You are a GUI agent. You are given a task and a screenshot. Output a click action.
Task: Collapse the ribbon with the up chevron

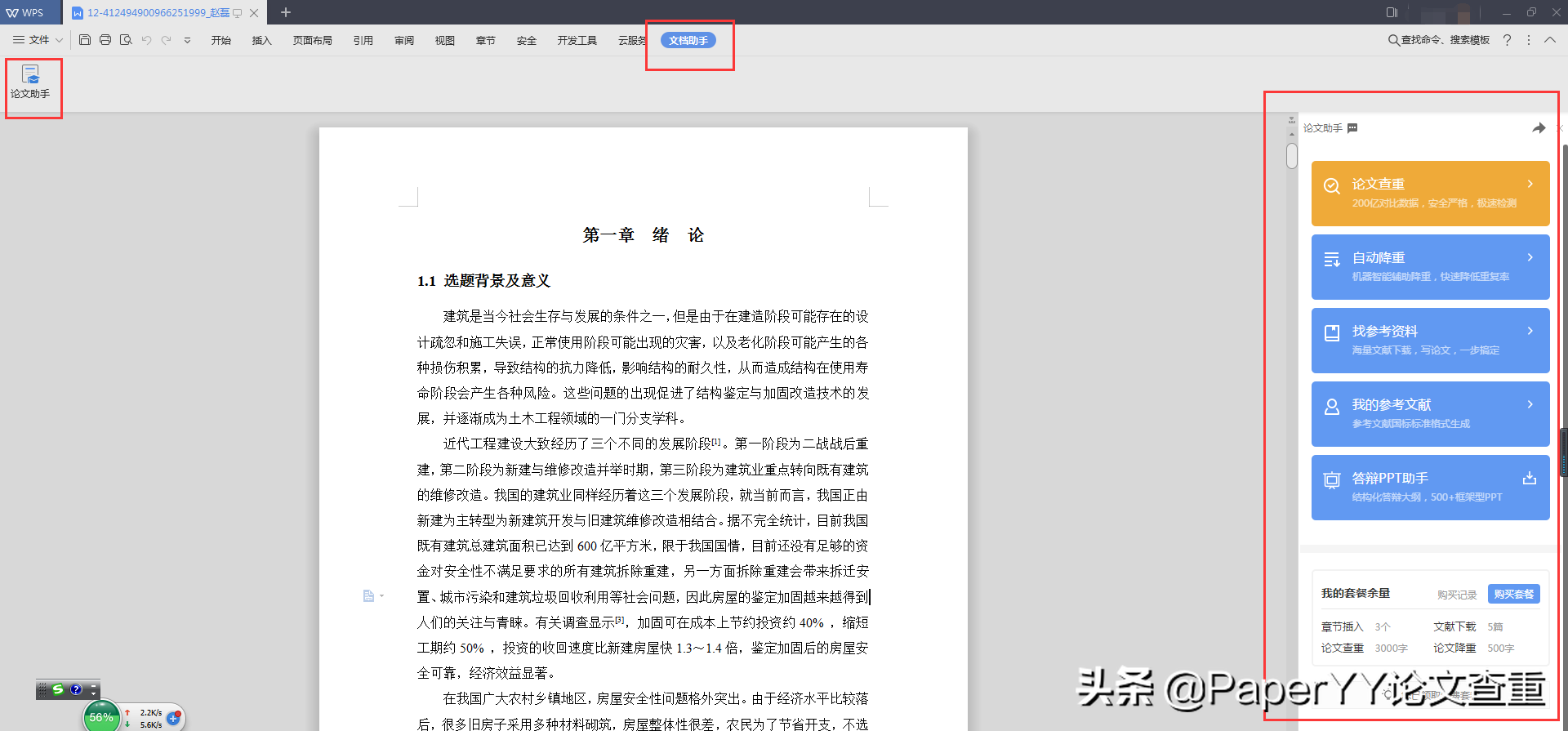pyautogui.click(x=1550, y=40)
